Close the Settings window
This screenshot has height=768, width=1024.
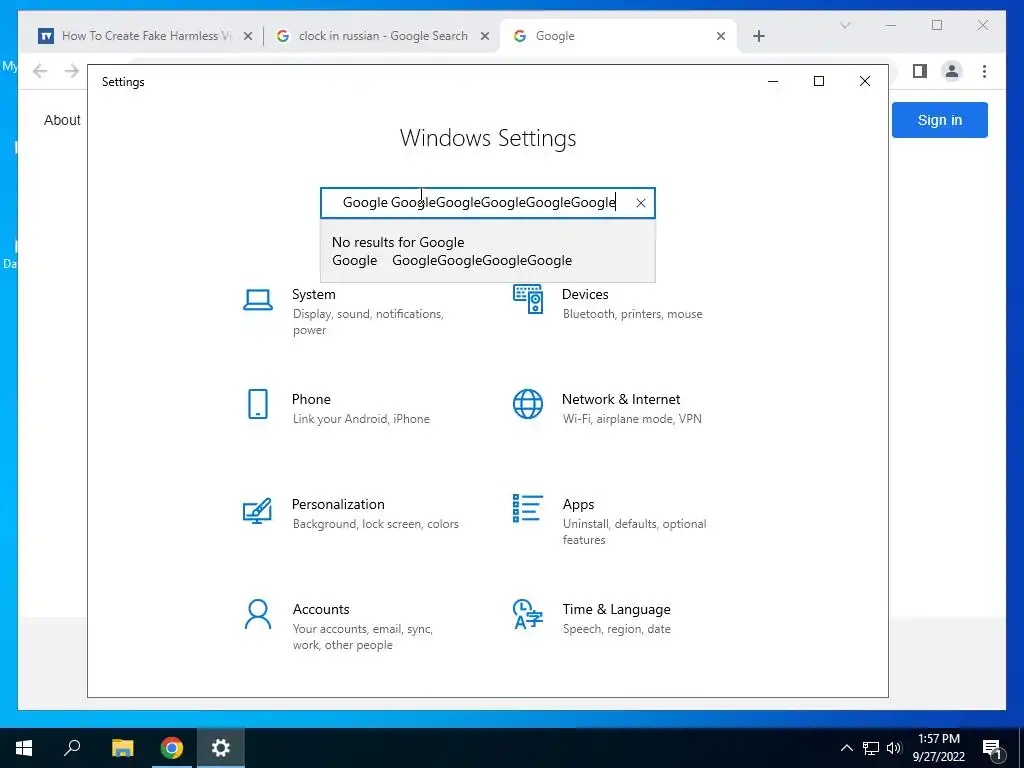(x=865, y=82)
